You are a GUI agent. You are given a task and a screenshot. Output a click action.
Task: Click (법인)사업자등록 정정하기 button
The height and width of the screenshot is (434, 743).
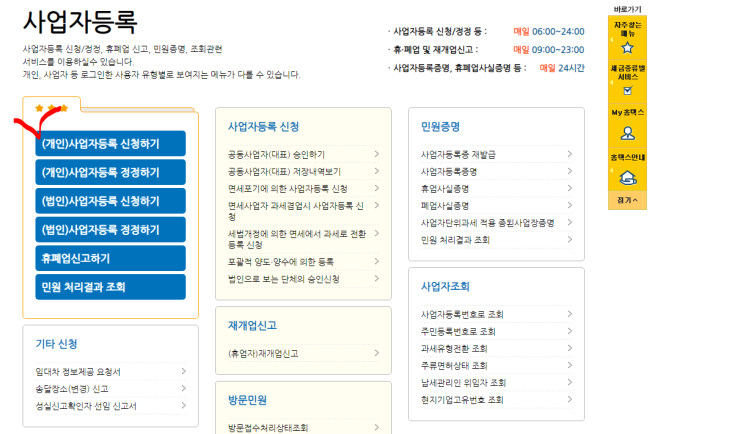pos(110,230)
